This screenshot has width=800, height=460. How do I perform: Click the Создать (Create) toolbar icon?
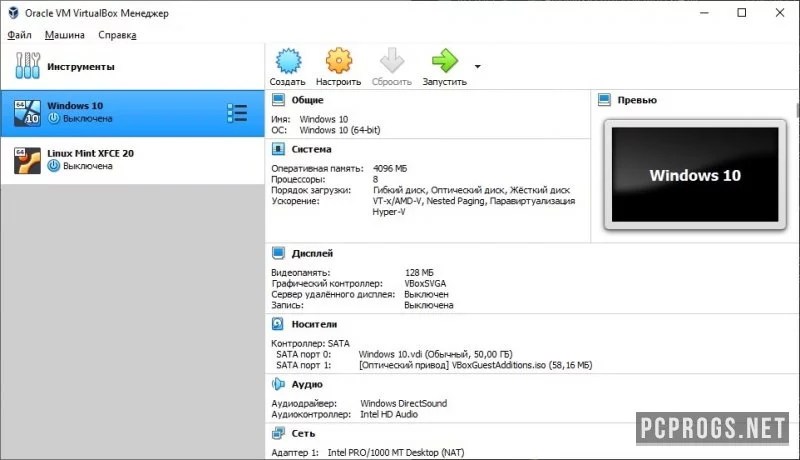pyautogui.click(x=288, y=61)
